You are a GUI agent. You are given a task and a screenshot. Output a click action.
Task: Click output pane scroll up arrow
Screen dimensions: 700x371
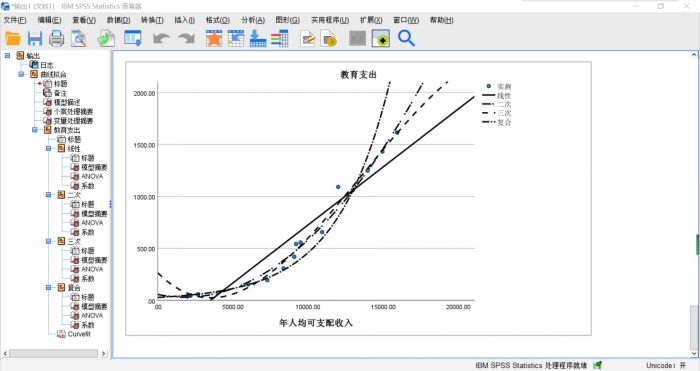pyautogui.click(x=694, y=55)
